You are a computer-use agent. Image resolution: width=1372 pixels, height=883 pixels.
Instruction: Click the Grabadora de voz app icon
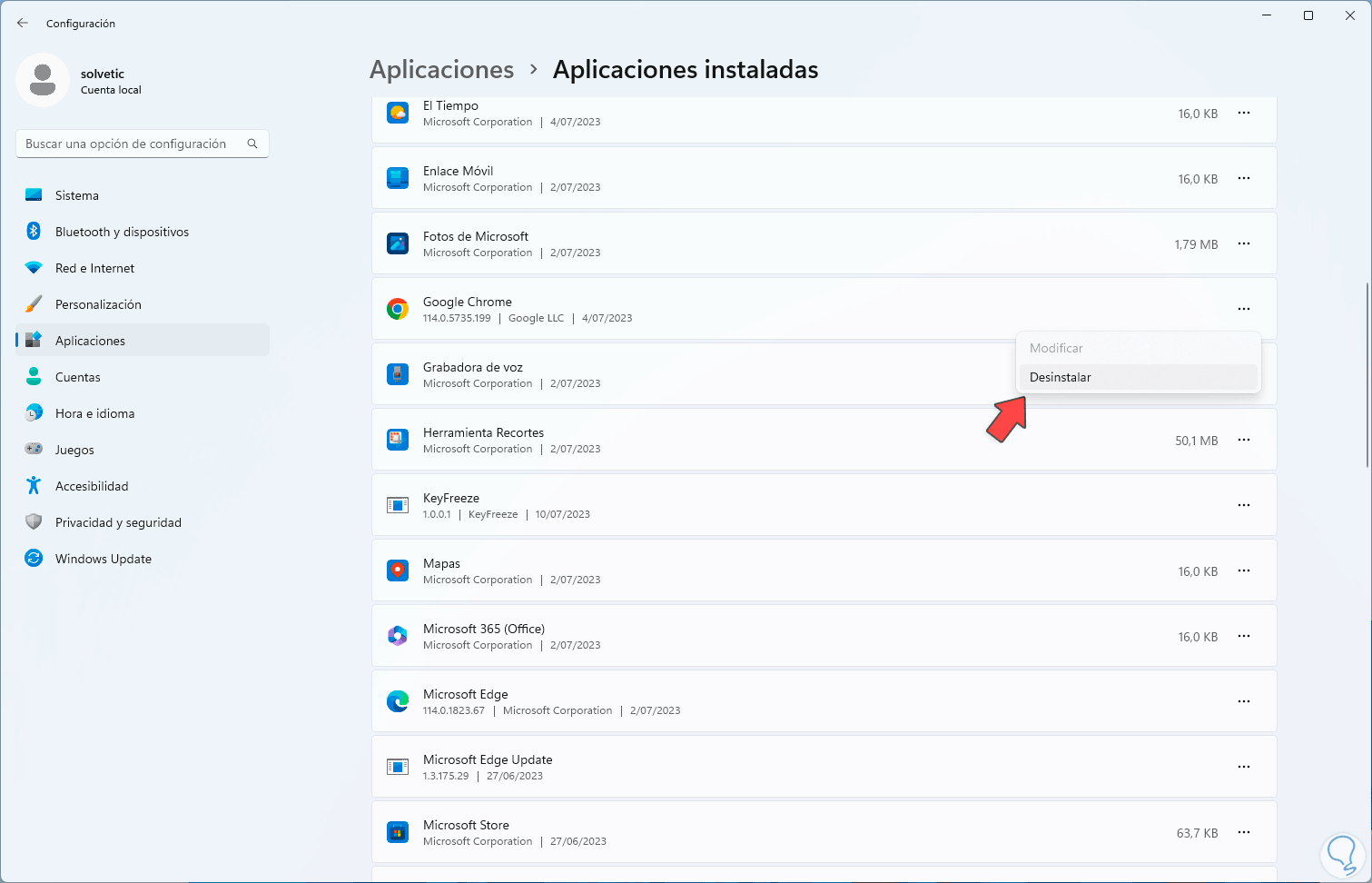398,375
